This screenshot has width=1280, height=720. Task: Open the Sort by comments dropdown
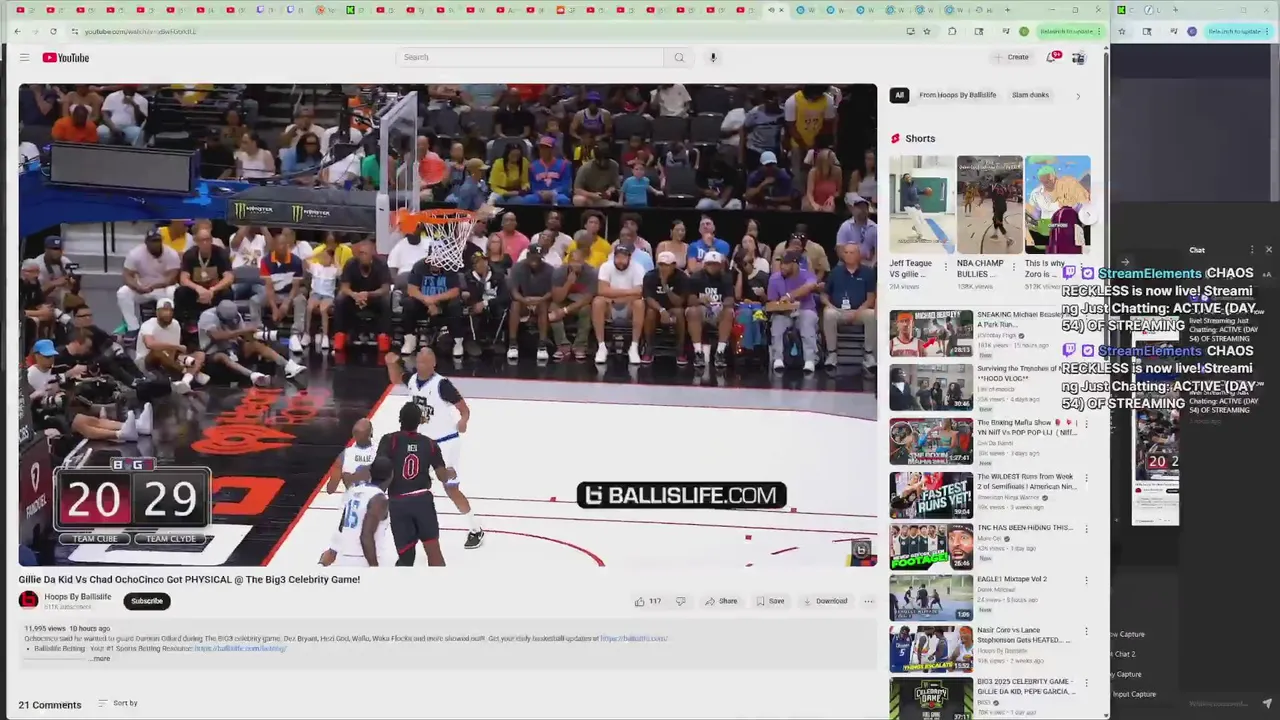pos(118,703)
